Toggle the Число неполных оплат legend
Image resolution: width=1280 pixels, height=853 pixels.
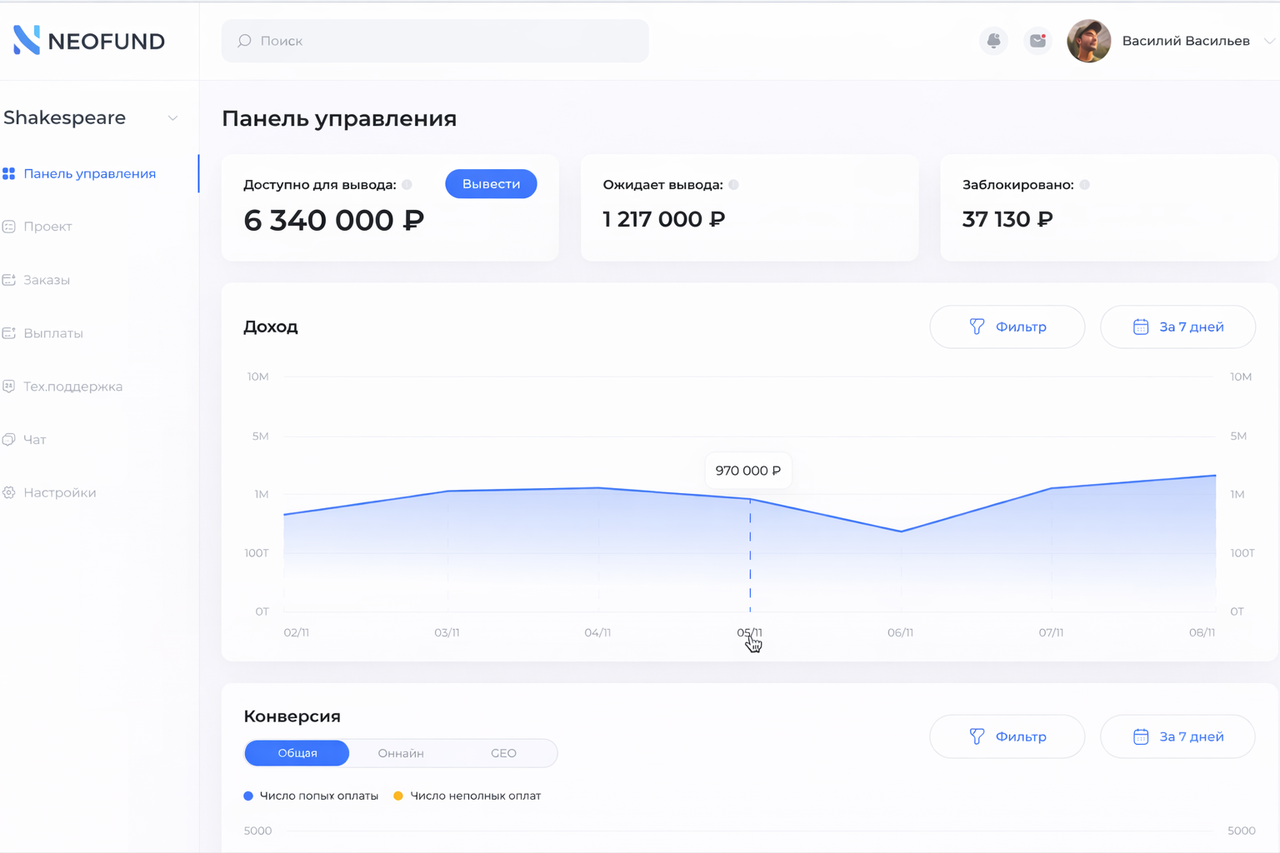point(468,795)
